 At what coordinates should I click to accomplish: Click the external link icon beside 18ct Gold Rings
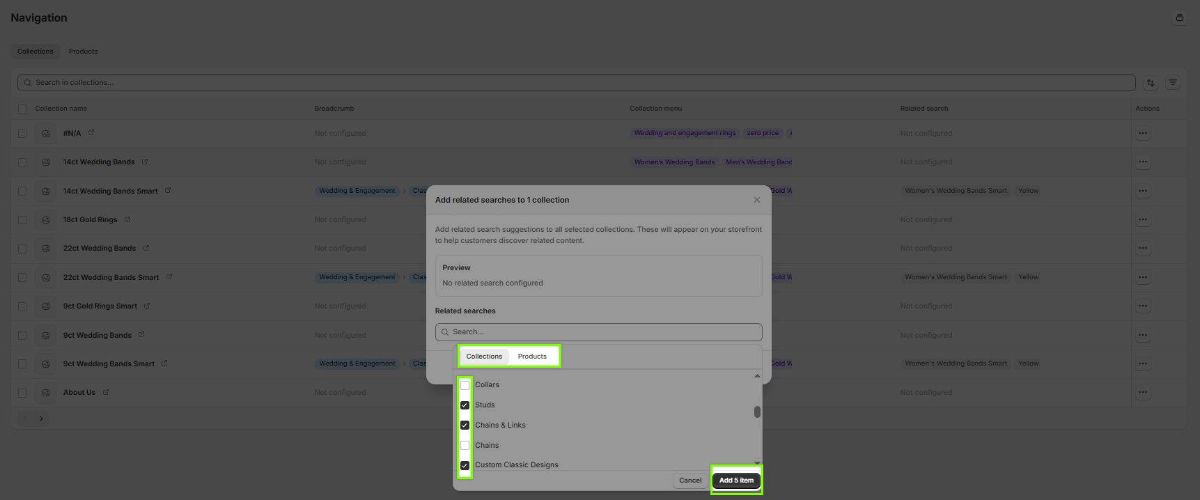click(127, 219)
